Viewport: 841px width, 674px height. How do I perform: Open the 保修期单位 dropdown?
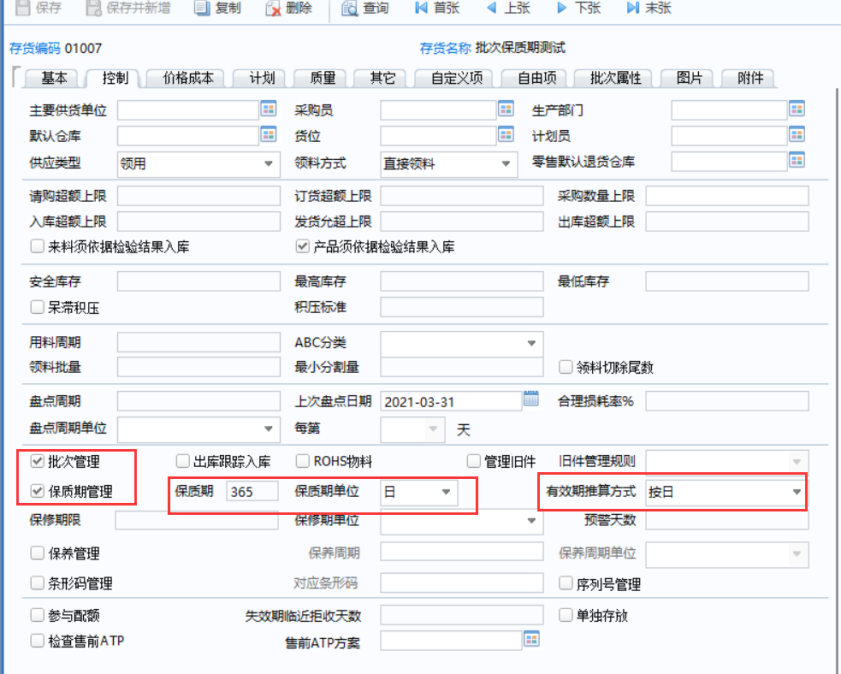pyautogui.click(x=531, y=520)
